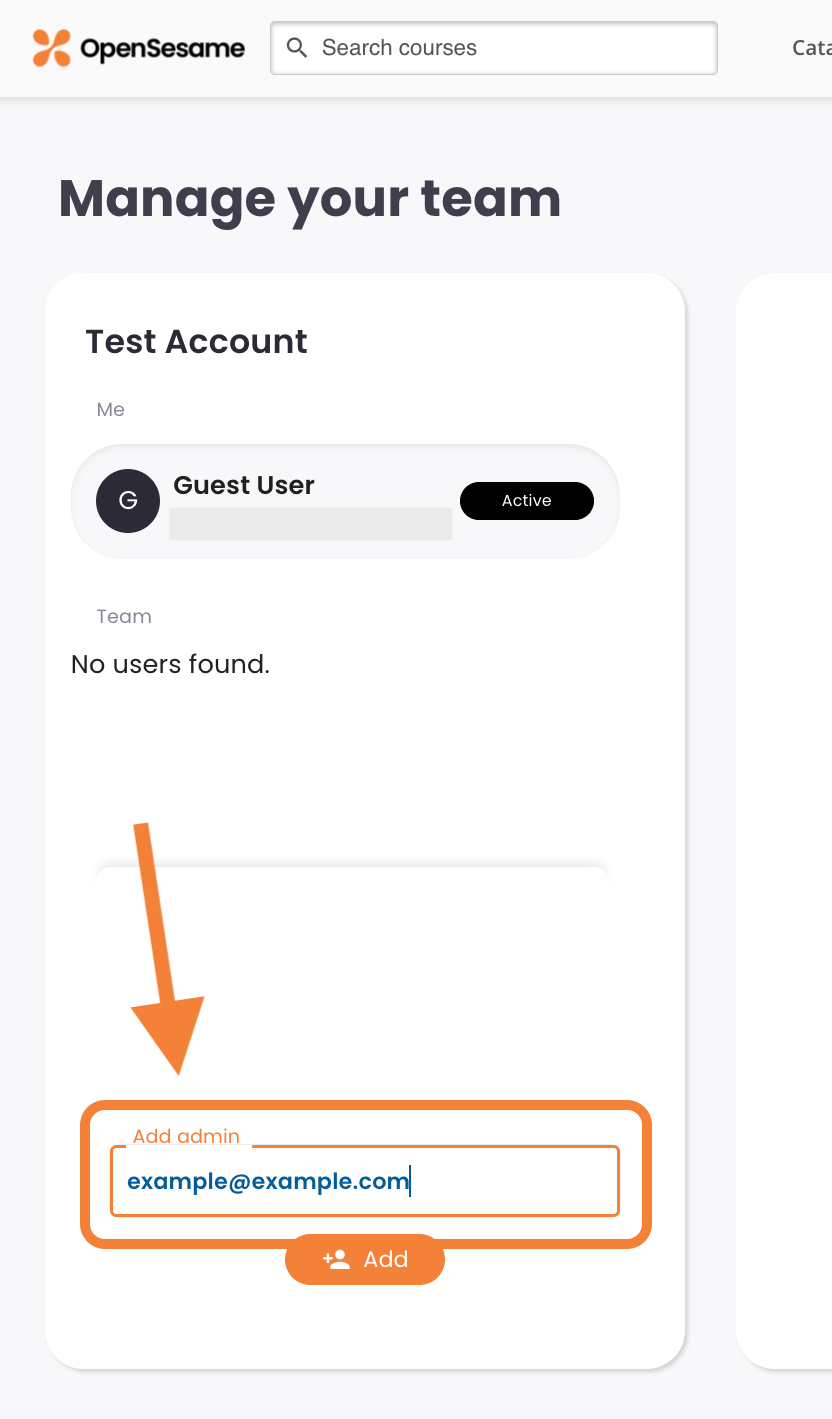
Task: Click the orange OpenSesame logo icon
Action: click(52, 48)
